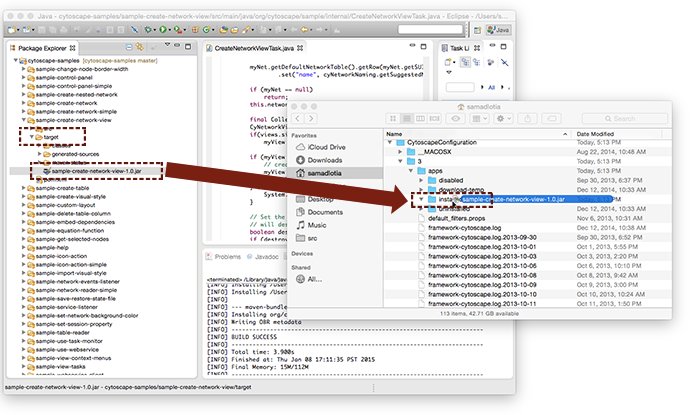Select default_filters.props file in Finder

tap(456, 218)
